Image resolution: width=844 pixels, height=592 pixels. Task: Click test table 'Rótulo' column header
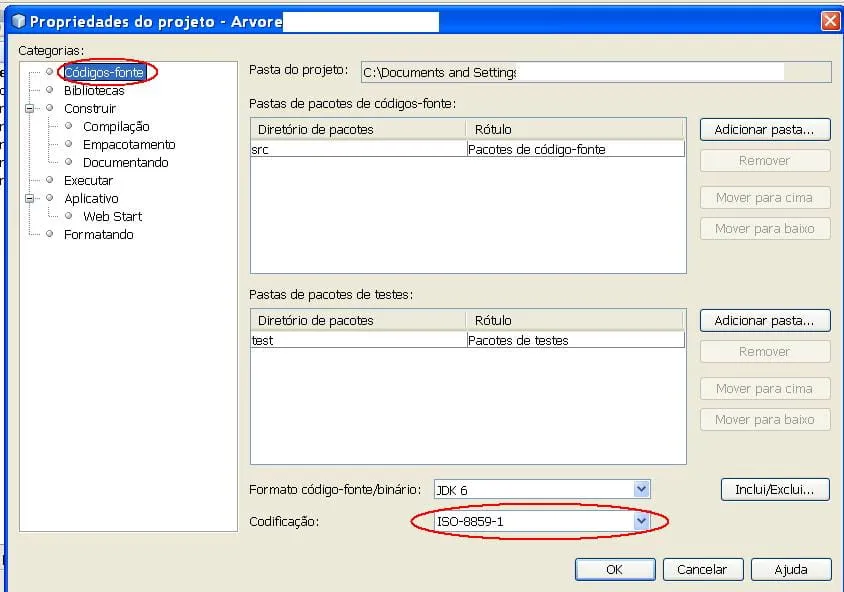tap(575, 320)
